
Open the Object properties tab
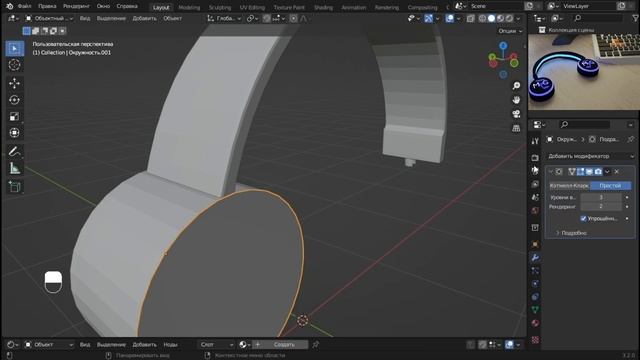pos(535,244)
